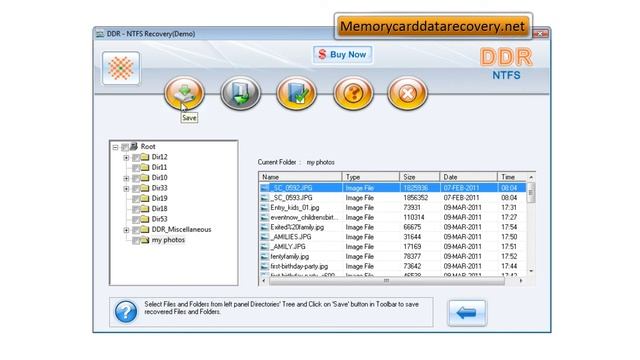Click the blue book download-arrow toolbar icon
The width and height of the screenshot is (640, 360).
[x=240, y=93]
